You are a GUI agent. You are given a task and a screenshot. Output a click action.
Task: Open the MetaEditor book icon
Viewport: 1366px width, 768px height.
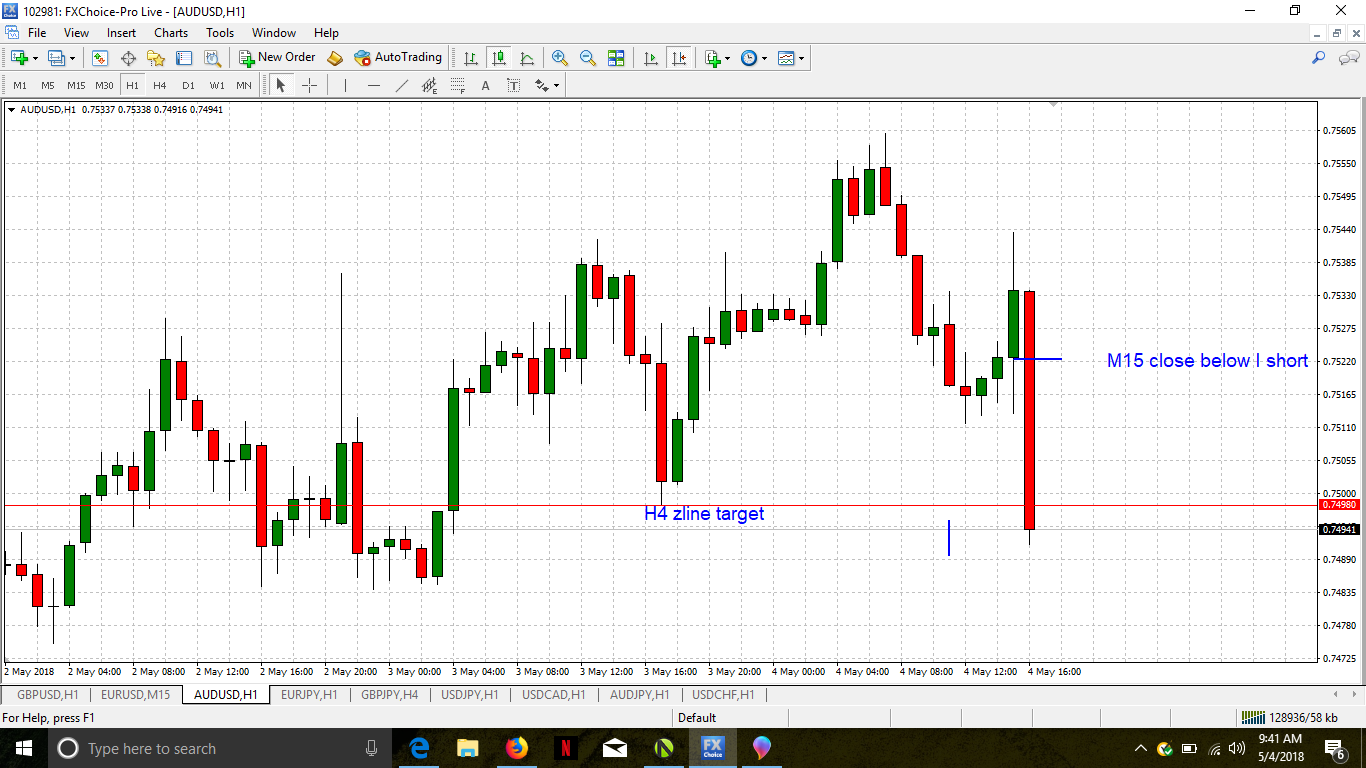coord(335,58)
